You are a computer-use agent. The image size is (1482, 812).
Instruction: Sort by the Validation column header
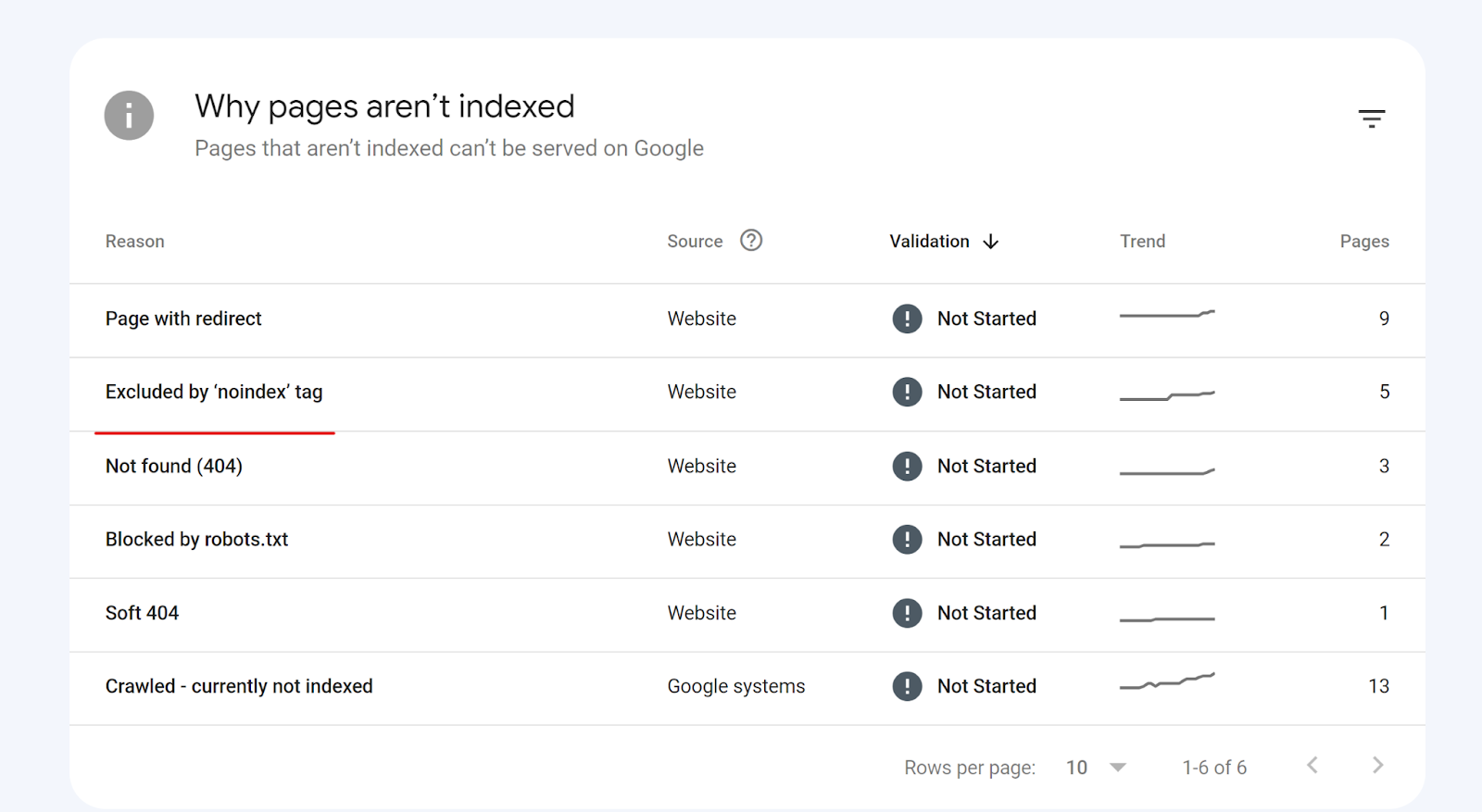click(929, 242)
